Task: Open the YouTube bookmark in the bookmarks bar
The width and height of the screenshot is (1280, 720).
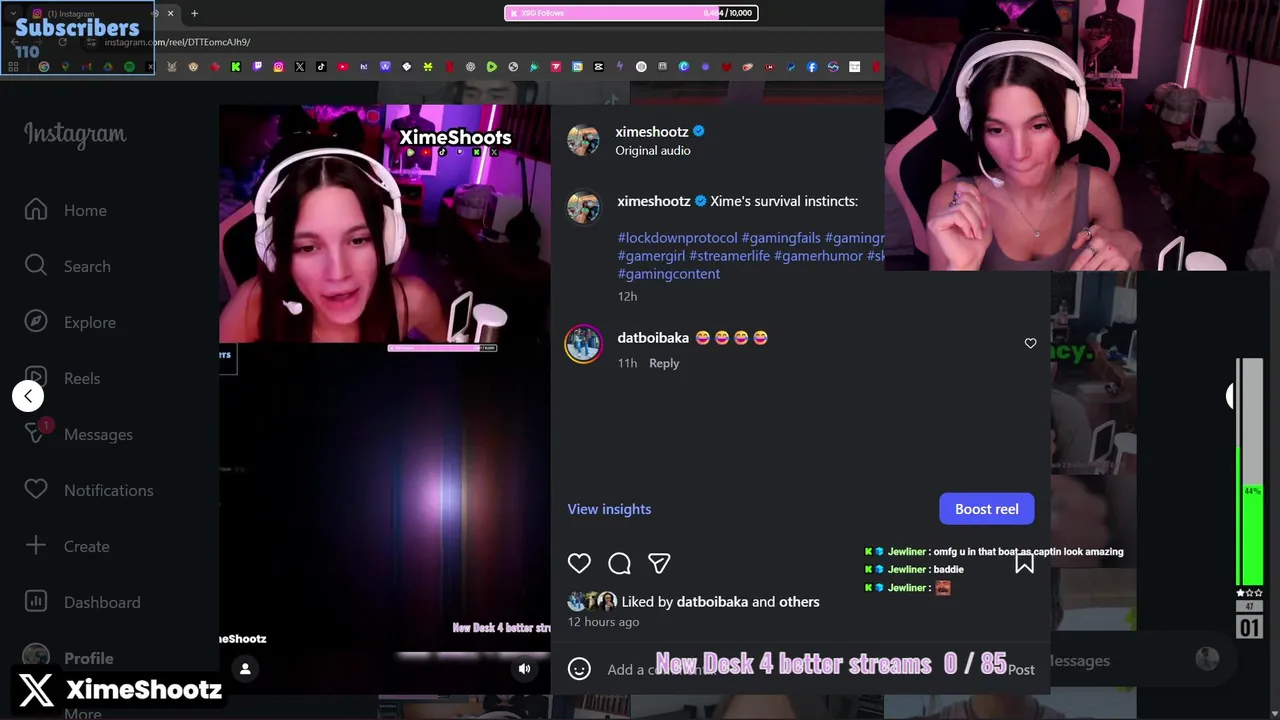Action: click(343, 67)
